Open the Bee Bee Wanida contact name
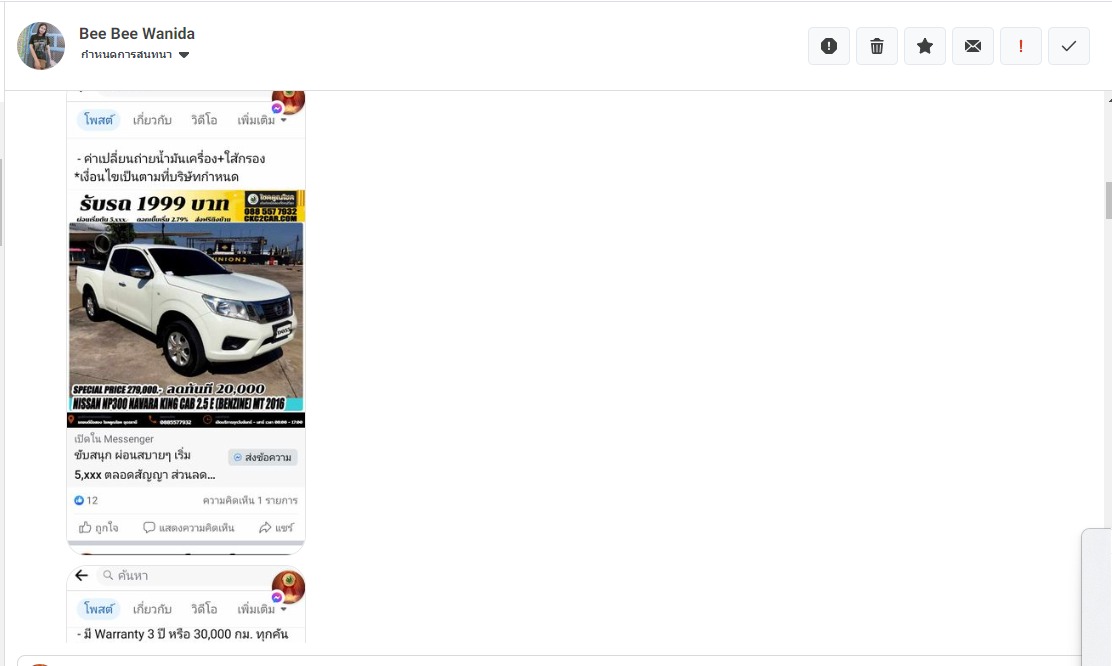Screen dimensions: 1112x666 137,33
